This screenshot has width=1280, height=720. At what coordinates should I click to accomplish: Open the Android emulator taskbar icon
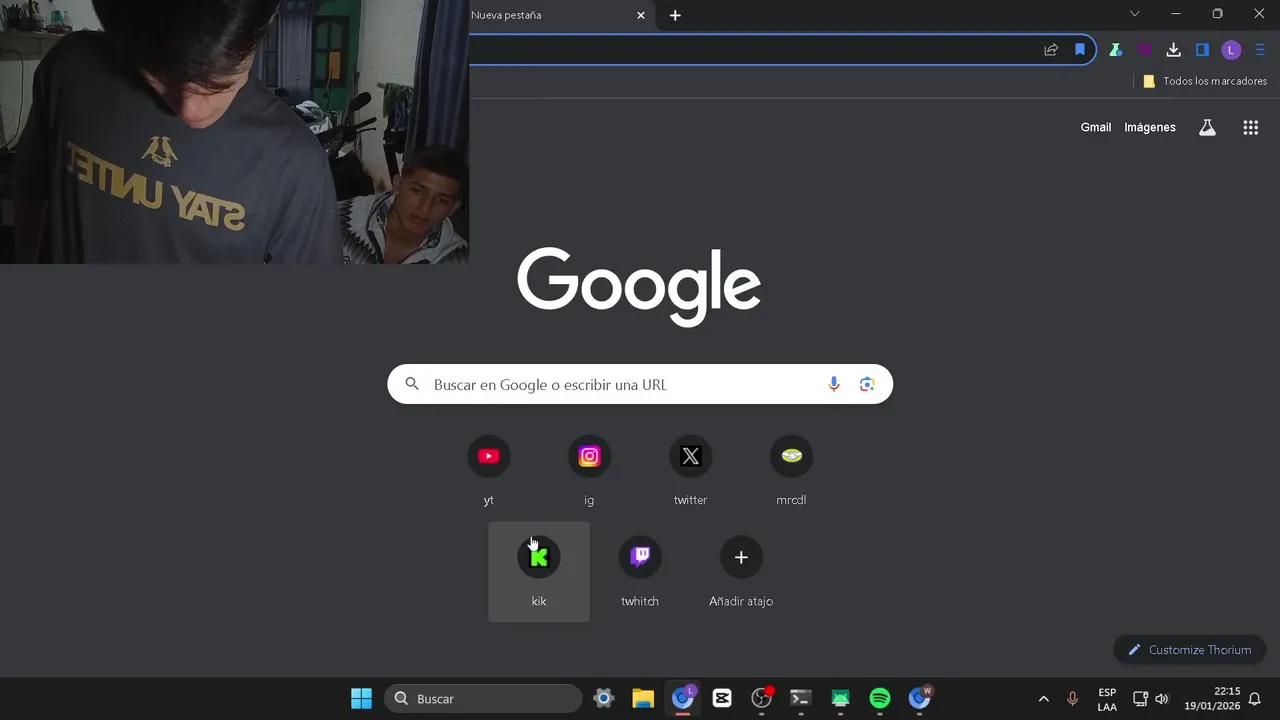[x=841, y=699]
